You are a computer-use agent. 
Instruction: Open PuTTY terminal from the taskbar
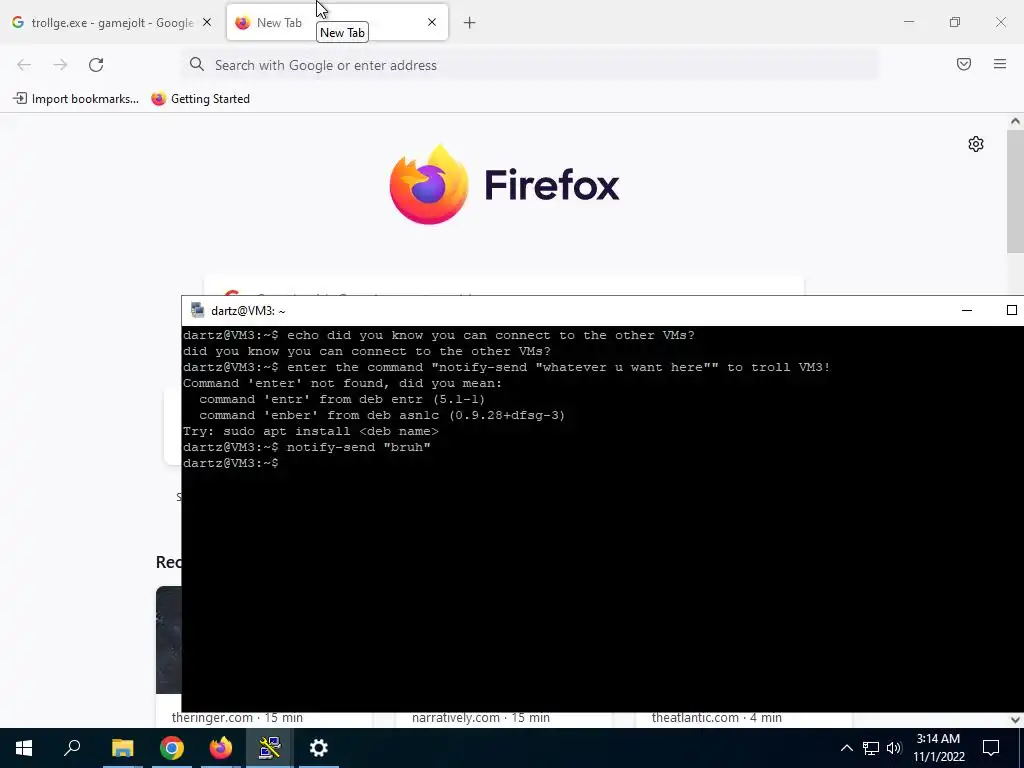270,748
